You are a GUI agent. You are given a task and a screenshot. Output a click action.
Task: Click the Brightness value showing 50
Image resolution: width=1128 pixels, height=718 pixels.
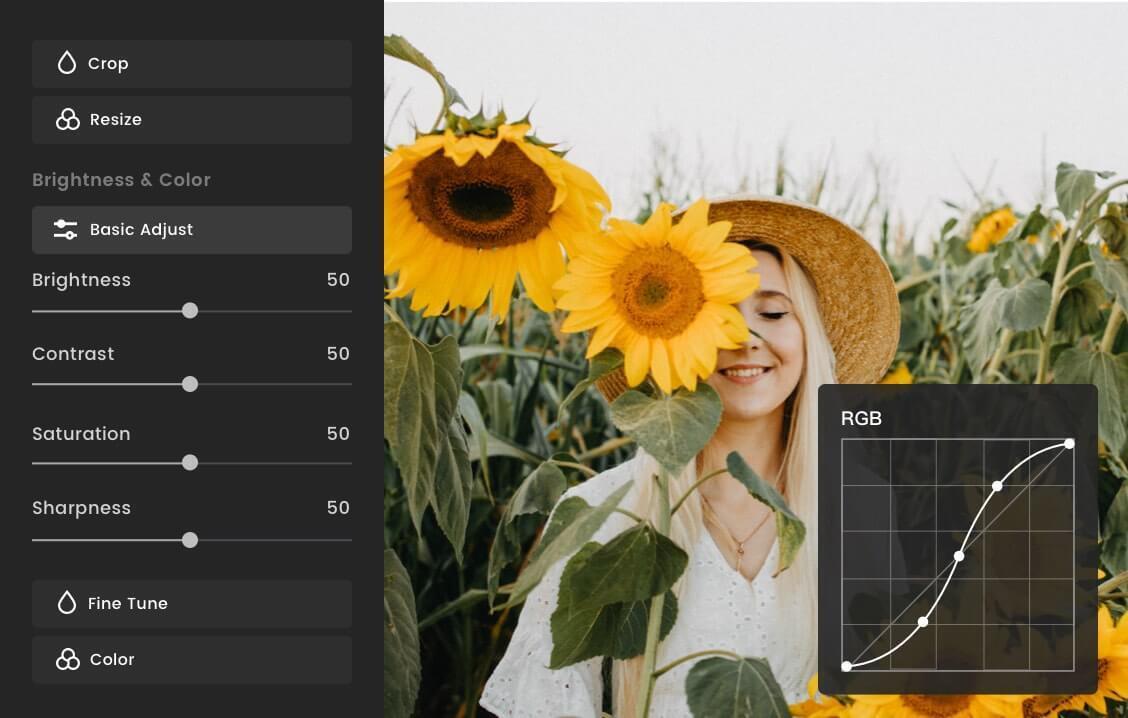(x=340, y=280)
